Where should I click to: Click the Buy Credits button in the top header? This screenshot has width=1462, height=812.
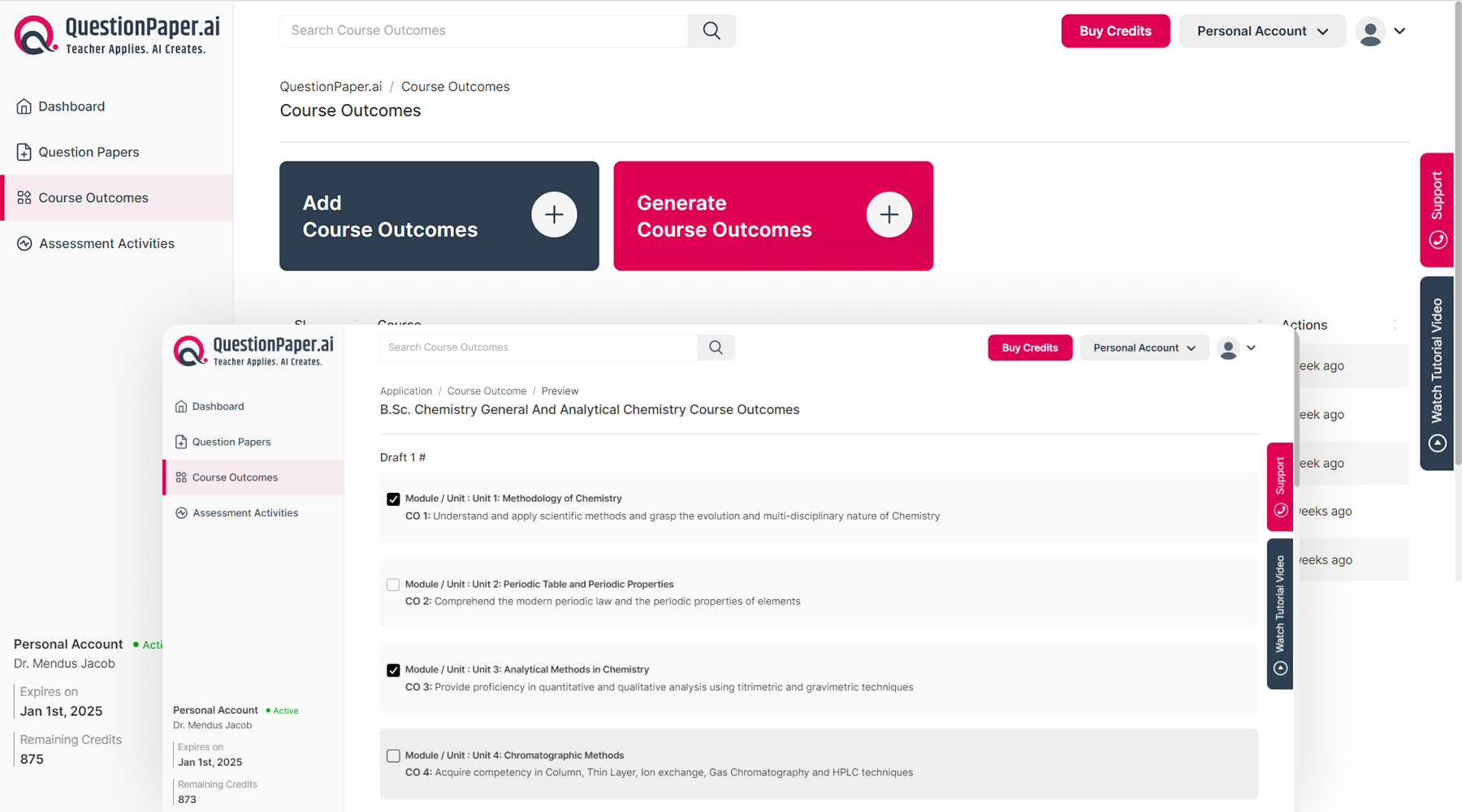1114,31
